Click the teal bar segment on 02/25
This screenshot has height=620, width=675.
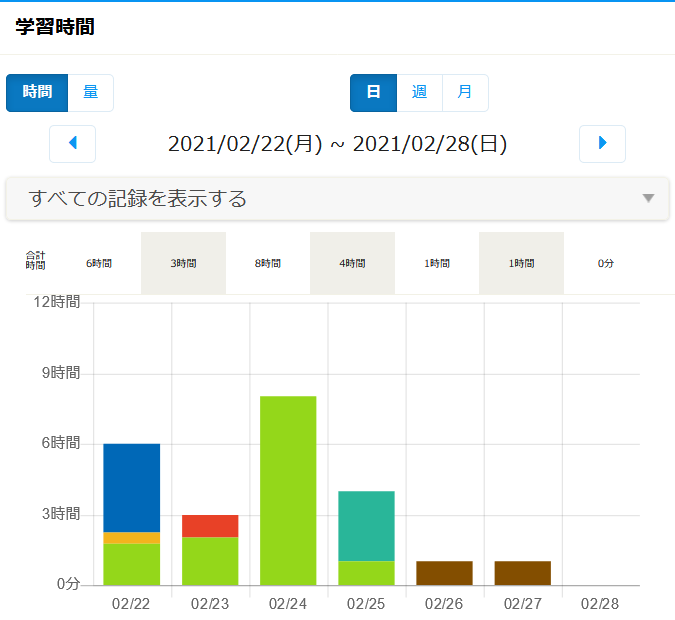pos(366,526)
